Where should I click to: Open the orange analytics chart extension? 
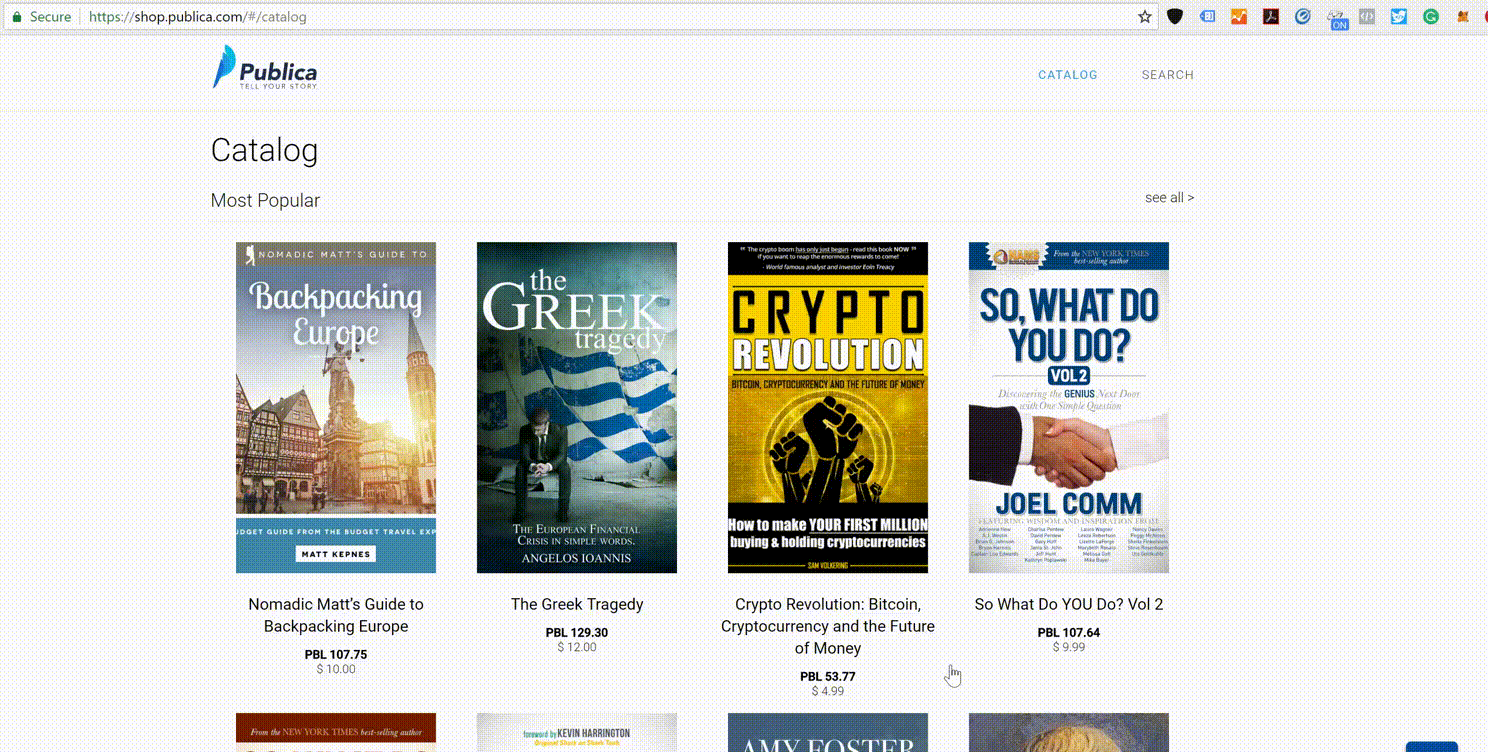[1239, 17]
